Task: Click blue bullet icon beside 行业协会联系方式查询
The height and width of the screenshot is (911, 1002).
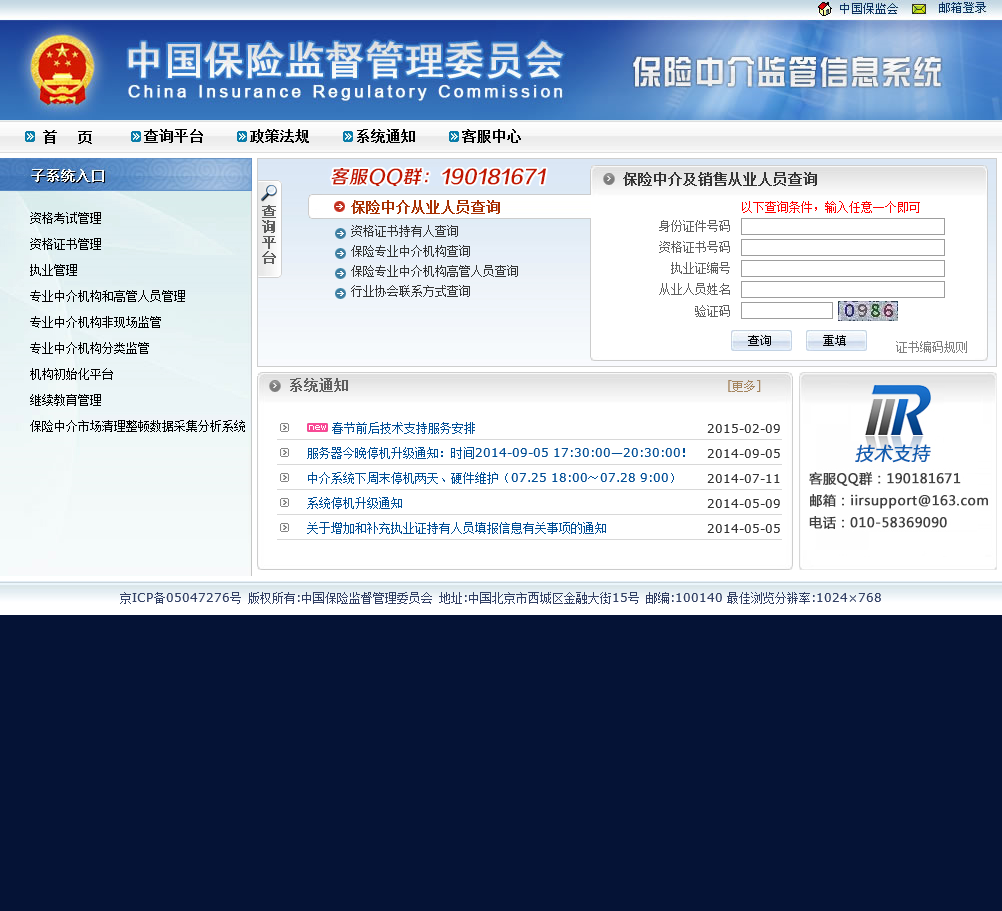Action: pos(341,293)
